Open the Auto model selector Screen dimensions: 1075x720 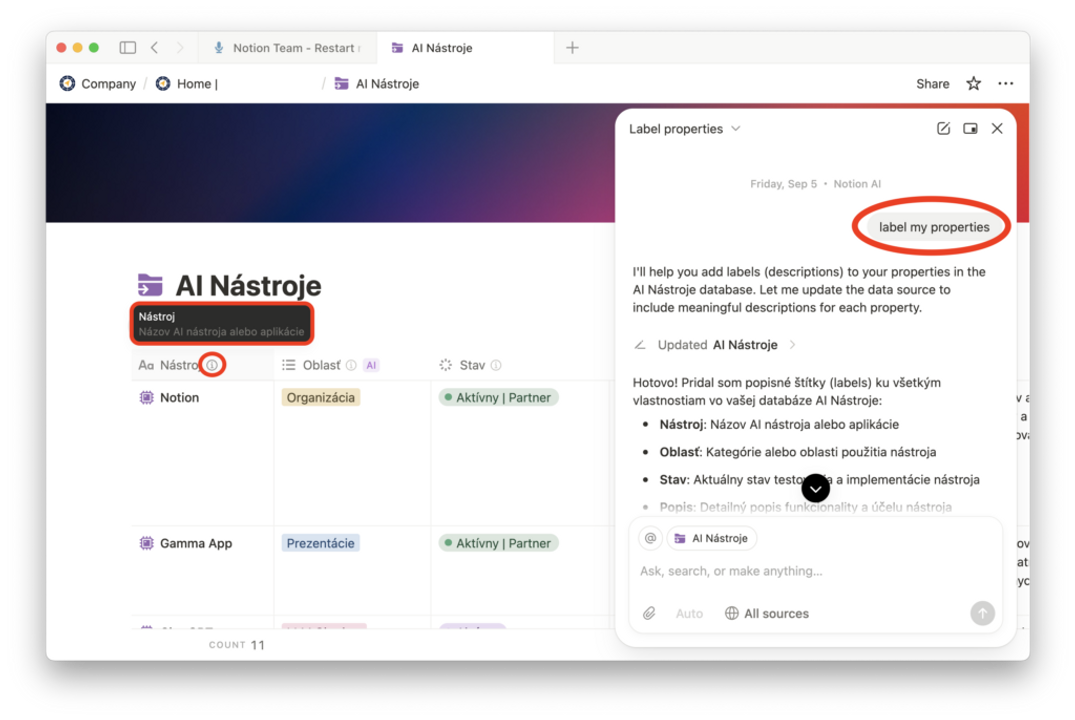(689, 614)
